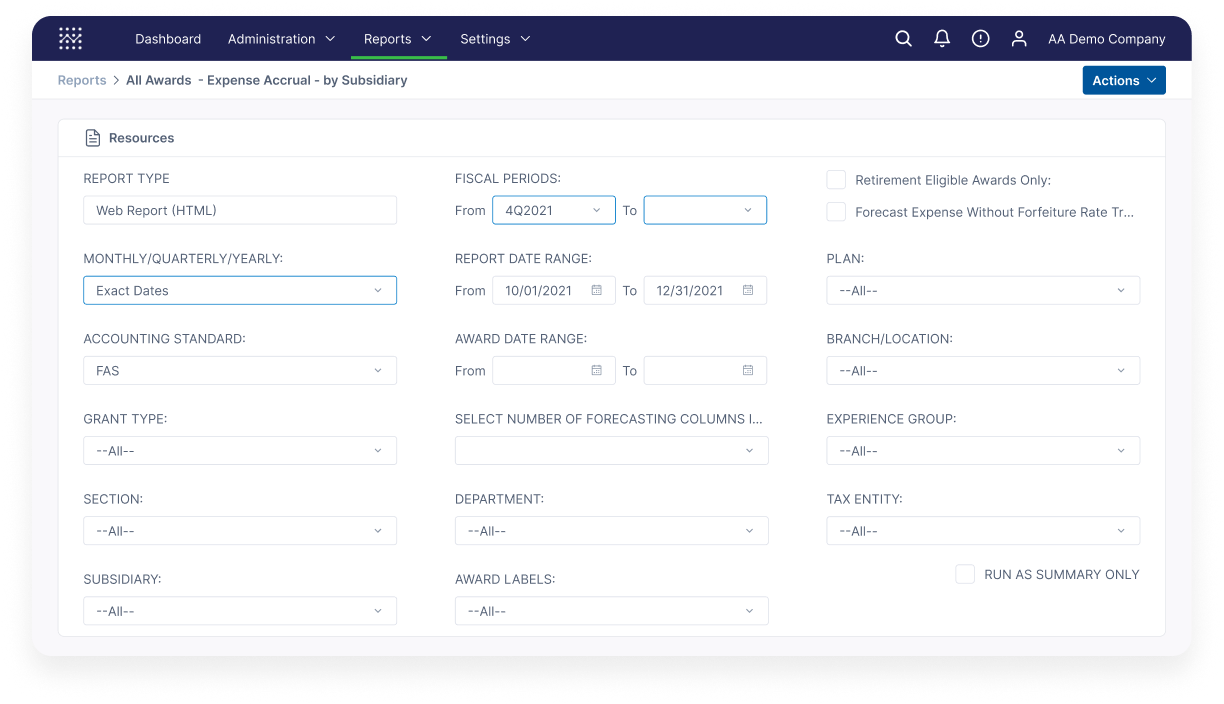Open the Reports menu in the navigation bar

point(398,38)
